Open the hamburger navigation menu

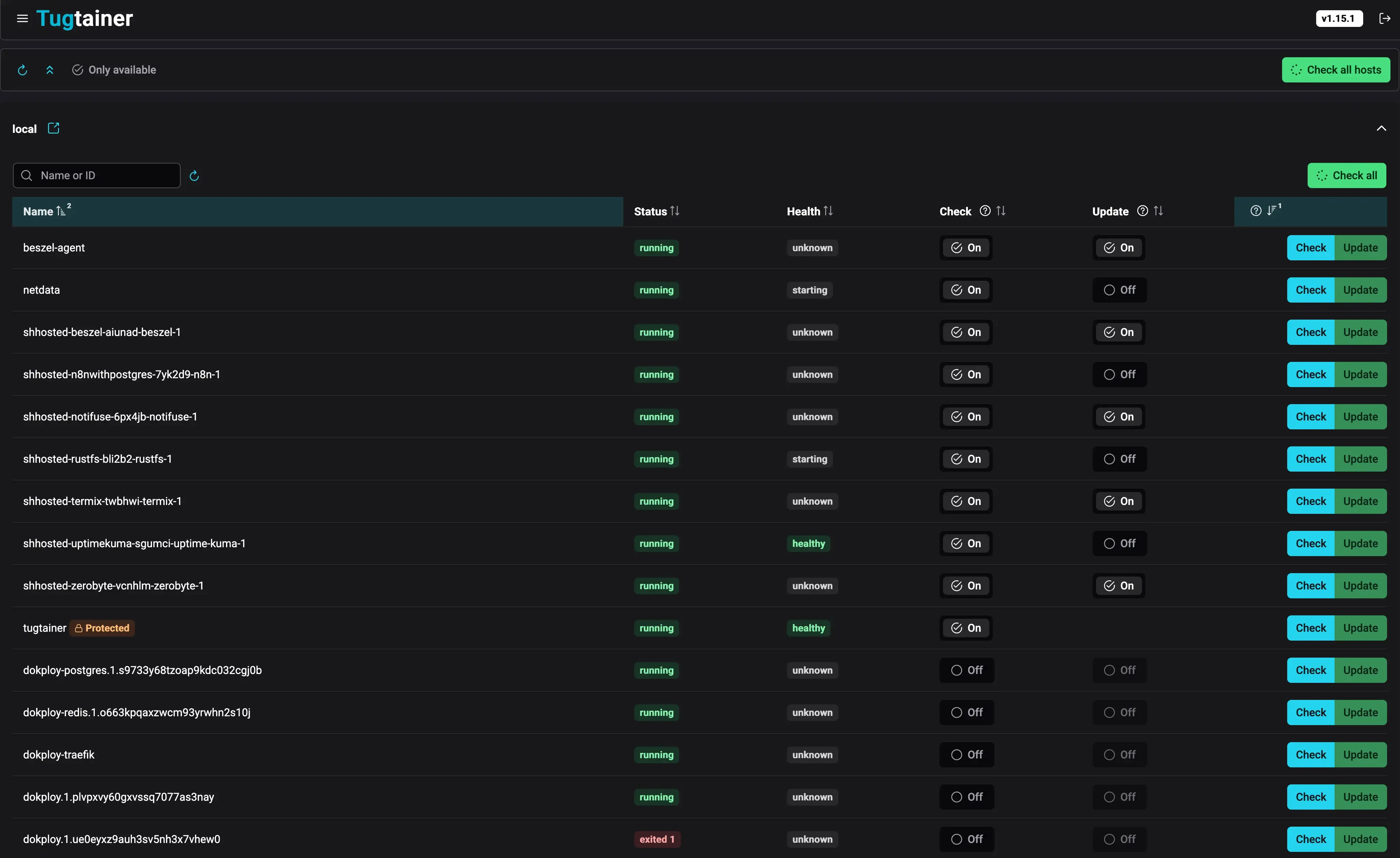pyautogui.click(x=22, y=19)
